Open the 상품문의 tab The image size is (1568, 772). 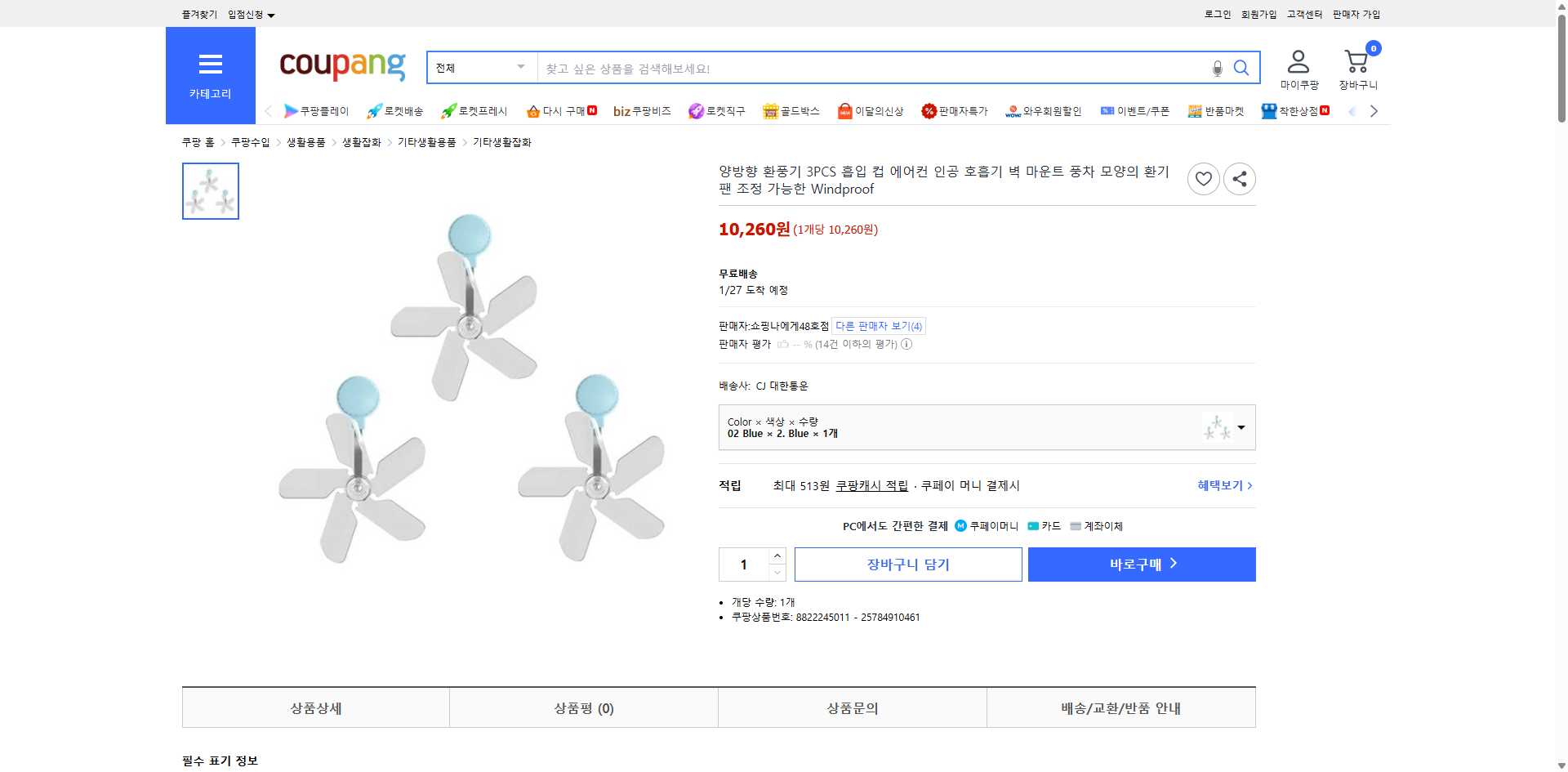(x=852, y=707)
